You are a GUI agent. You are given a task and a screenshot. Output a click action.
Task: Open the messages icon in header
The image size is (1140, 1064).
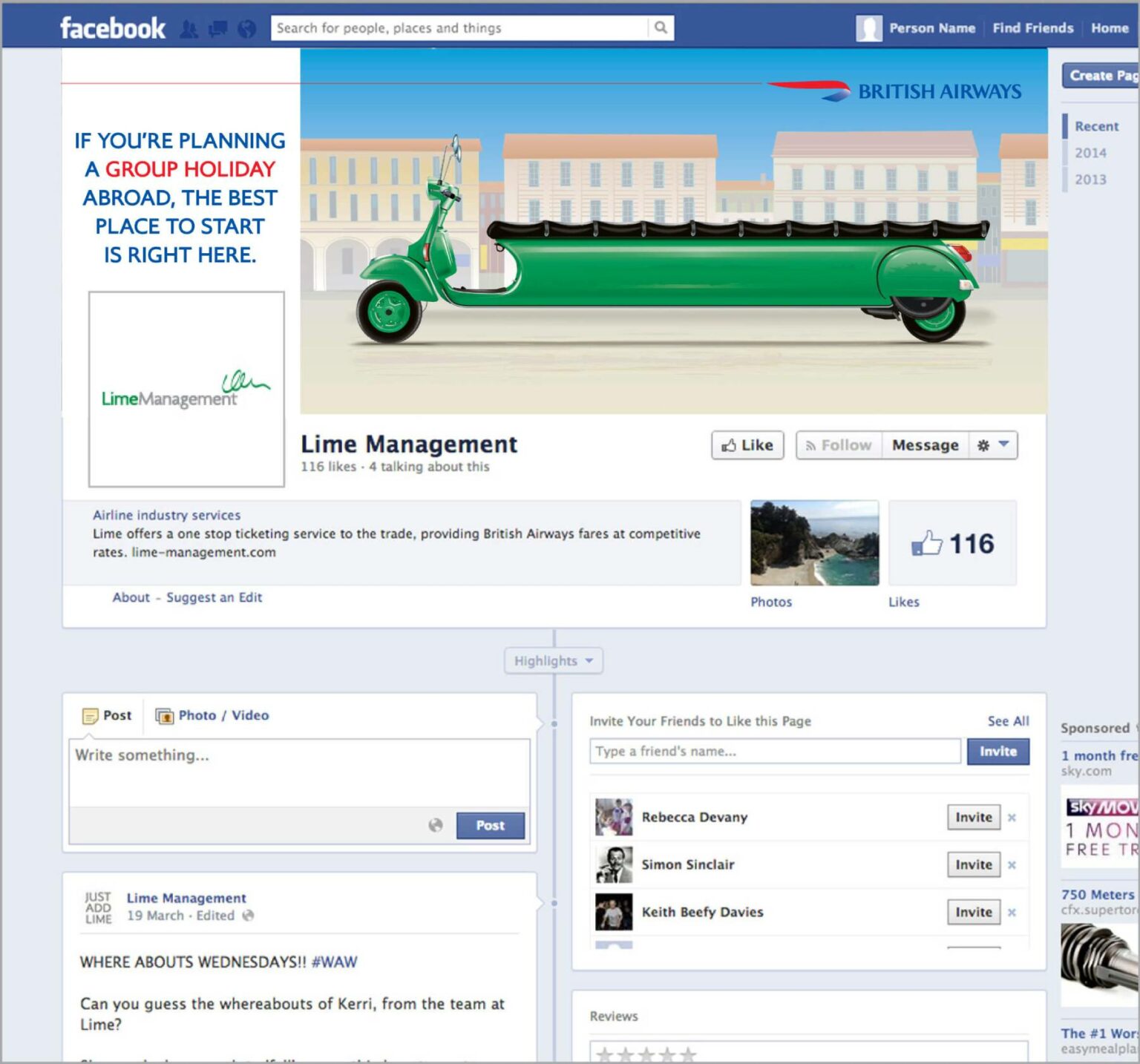218,29
